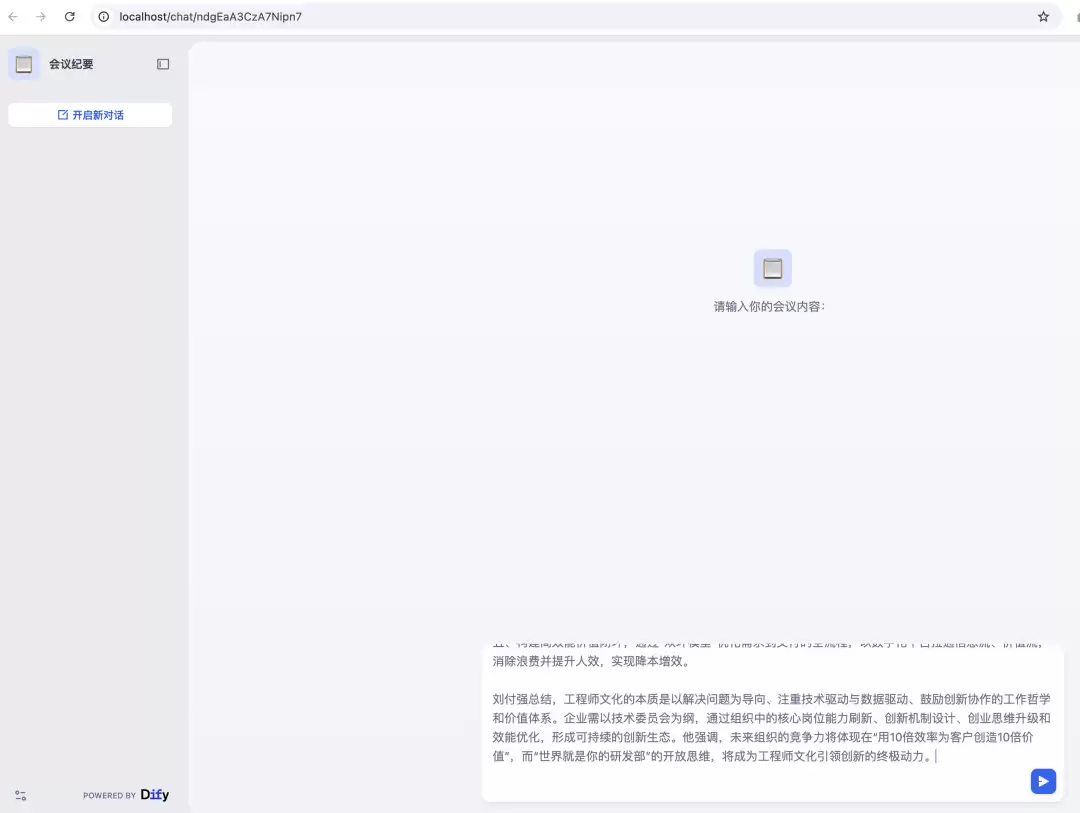This screenshot has height=813, width=1080.
Task: Reload the current browser page
Action: coord(70,17)
